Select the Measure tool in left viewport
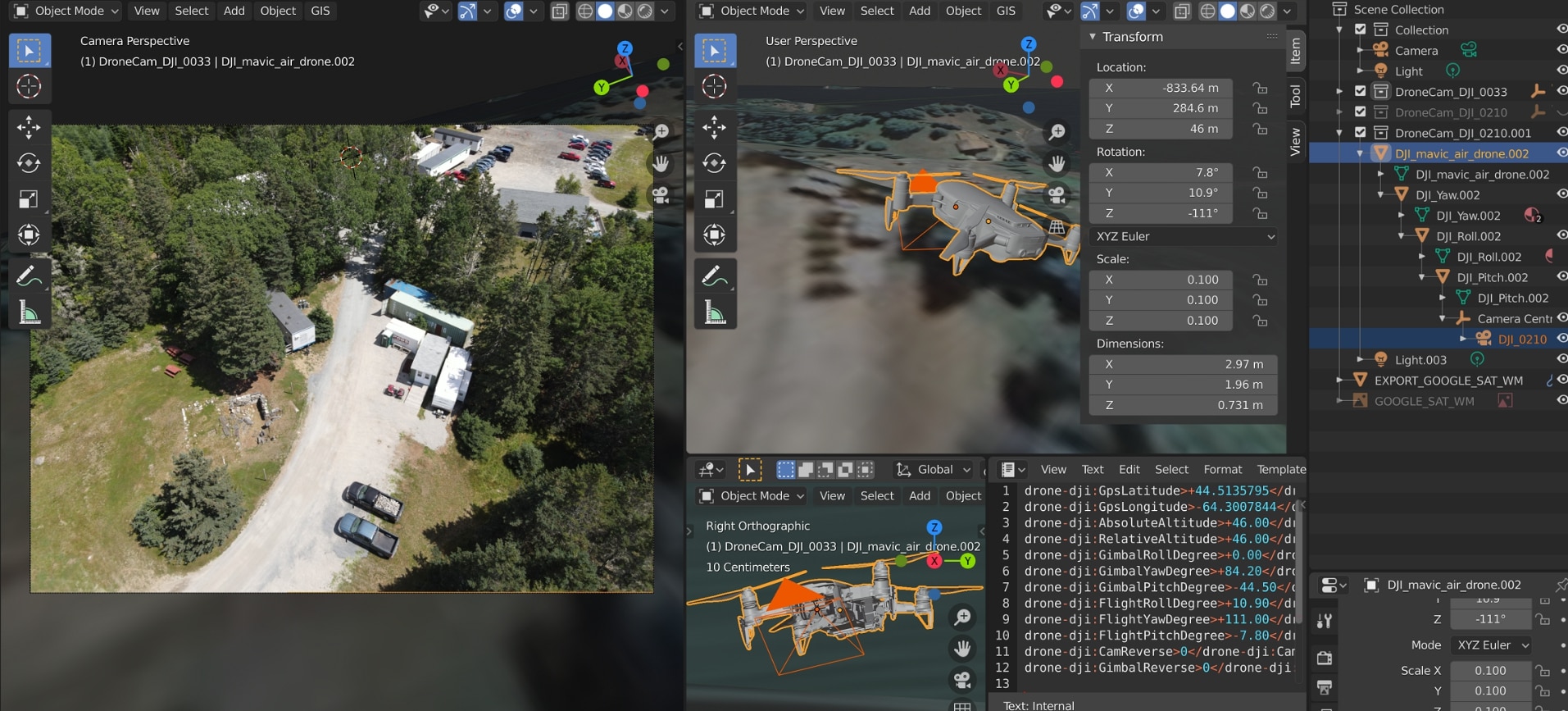 [29, 312]
